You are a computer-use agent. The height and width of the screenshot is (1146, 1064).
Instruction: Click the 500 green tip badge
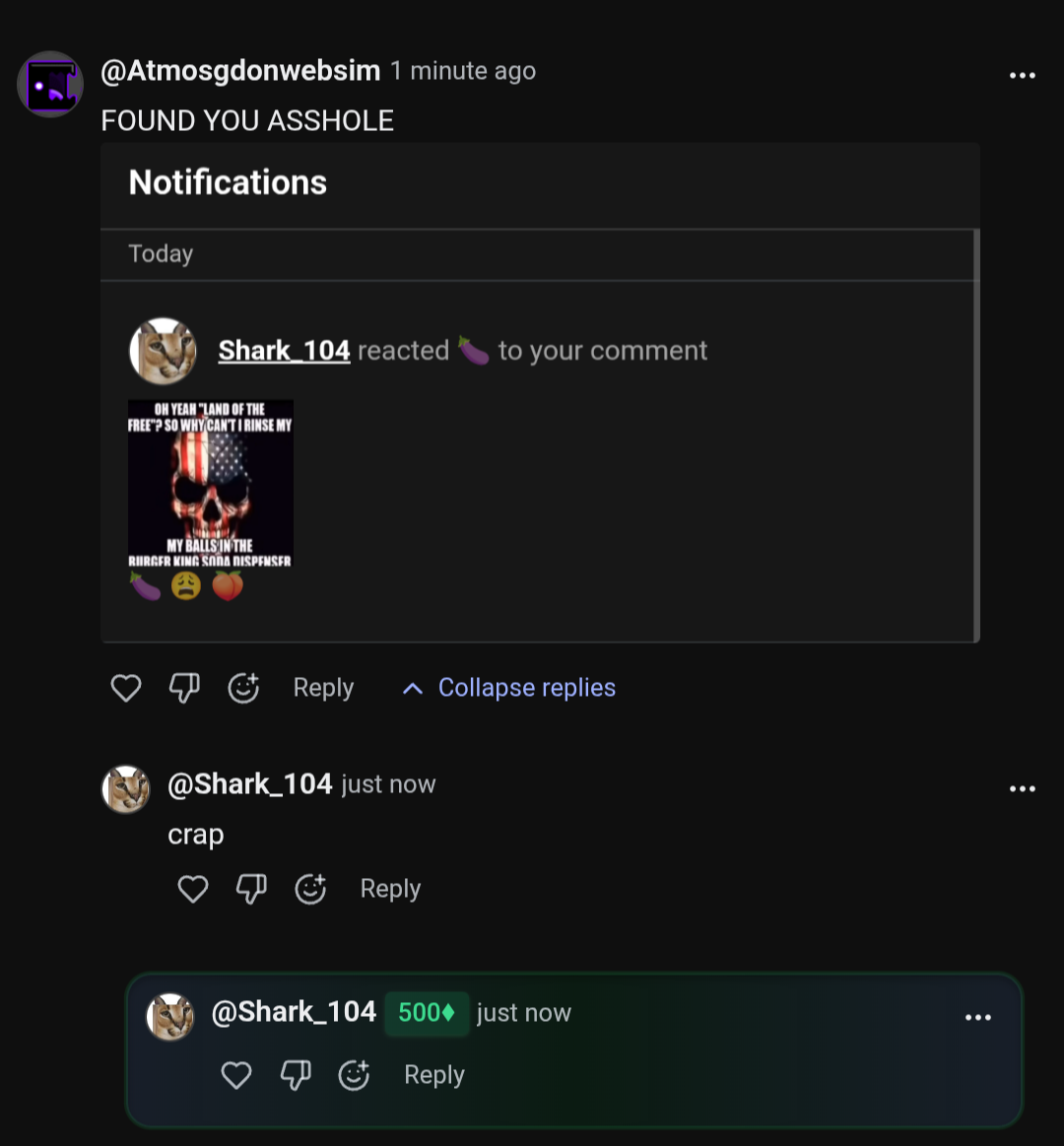pyautogui.click(x=426, y=1013)
